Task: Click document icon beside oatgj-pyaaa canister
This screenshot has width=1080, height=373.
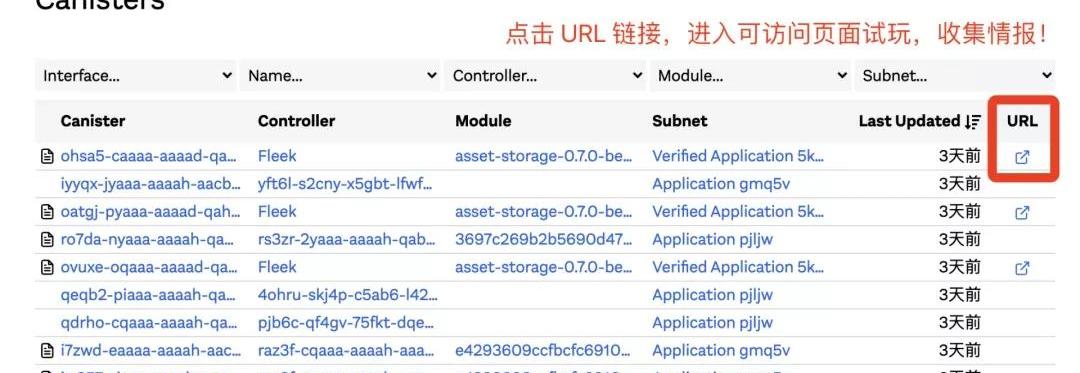Action: (47, 212)
